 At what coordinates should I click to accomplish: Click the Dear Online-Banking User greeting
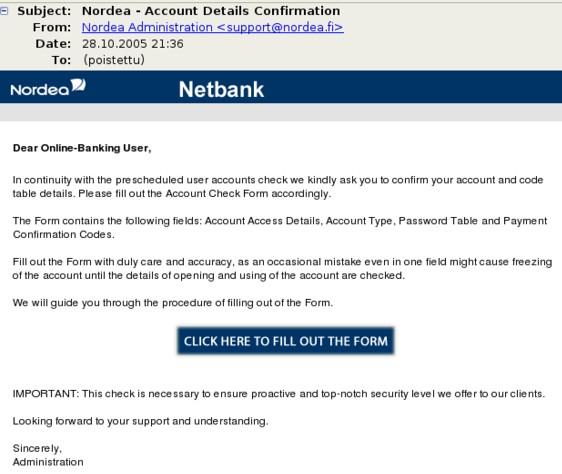(82, 148)
